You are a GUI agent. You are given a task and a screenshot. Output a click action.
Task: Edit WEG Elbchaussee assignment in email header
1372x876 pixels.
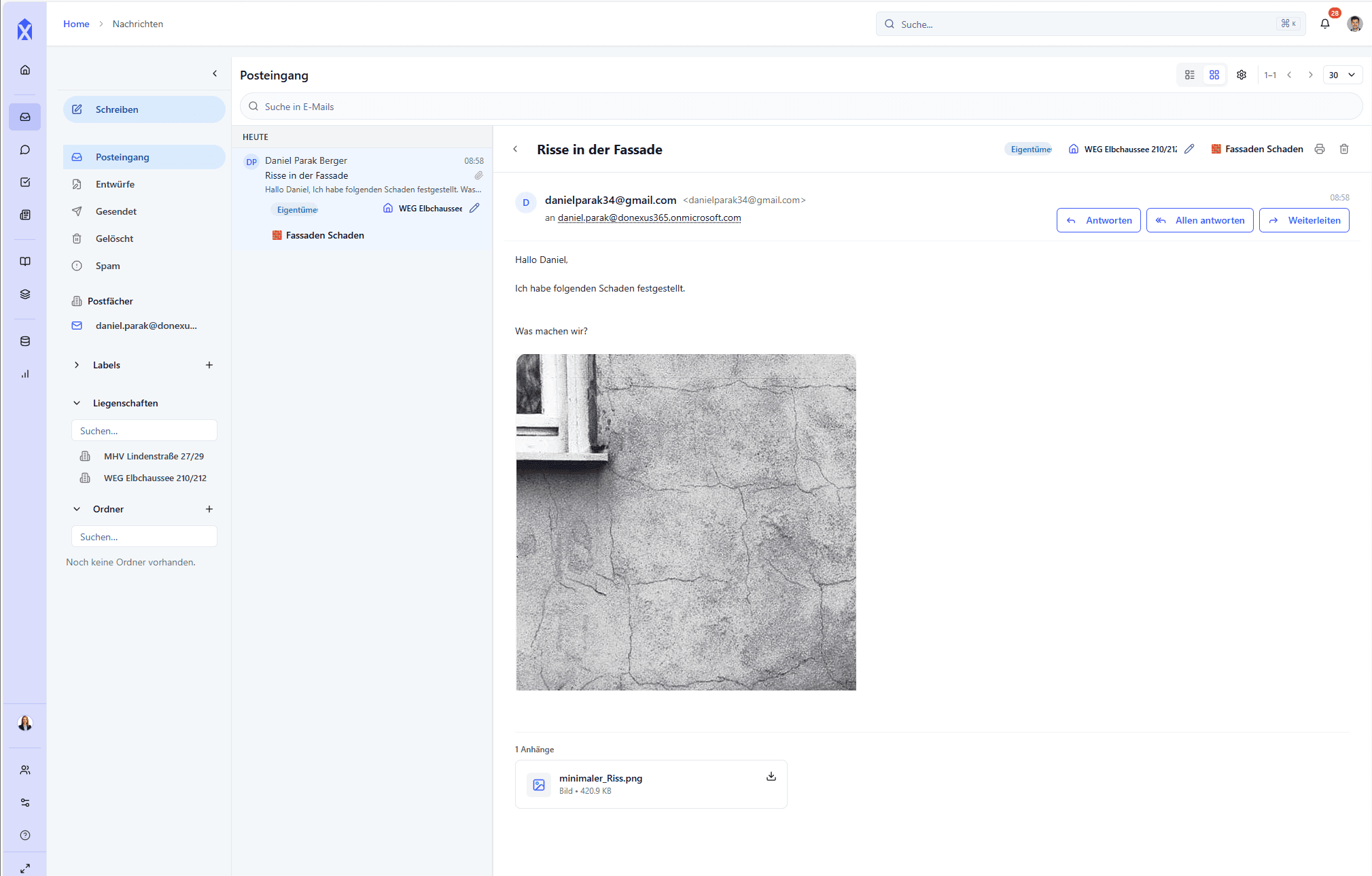click(x=1189, y=149)
